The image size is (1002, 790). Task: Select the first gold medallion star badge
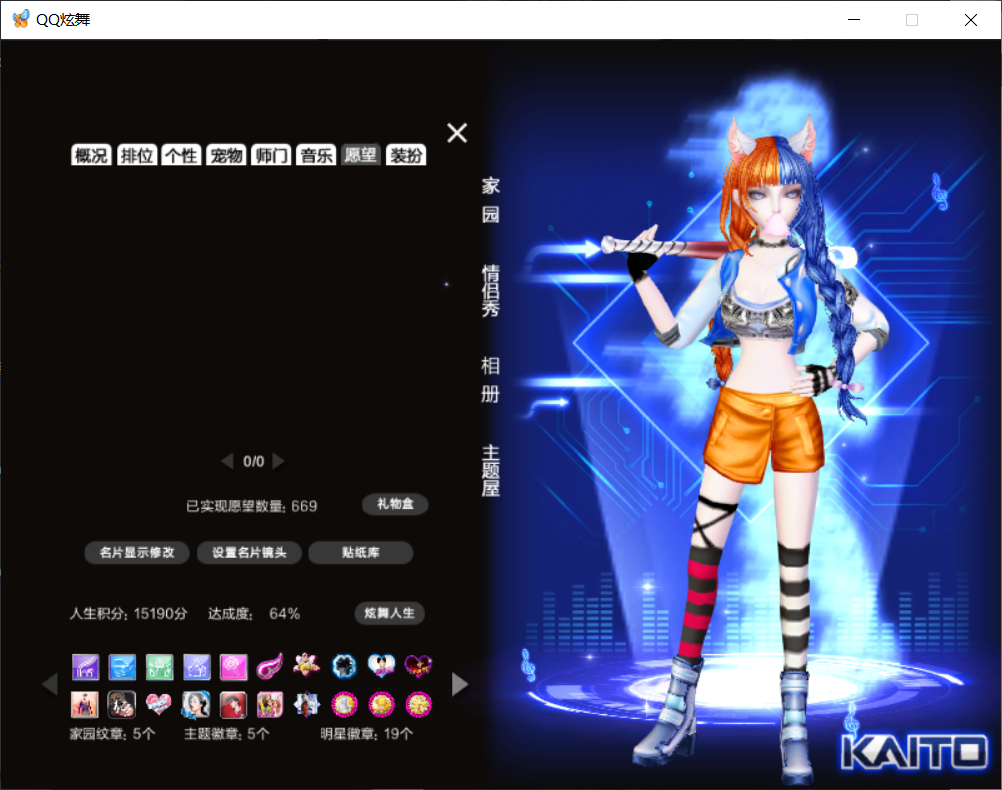344,705
